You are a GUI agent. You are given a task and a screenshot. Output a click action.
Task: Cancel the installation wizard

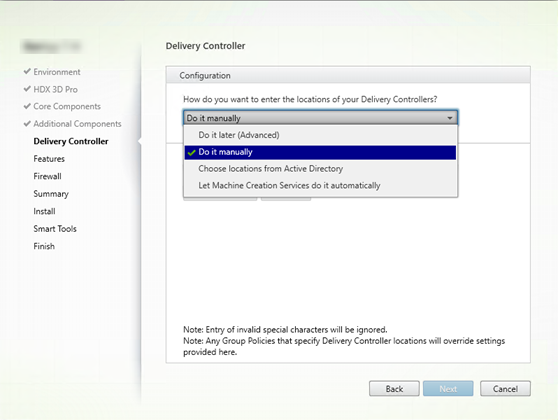[505, 389]
